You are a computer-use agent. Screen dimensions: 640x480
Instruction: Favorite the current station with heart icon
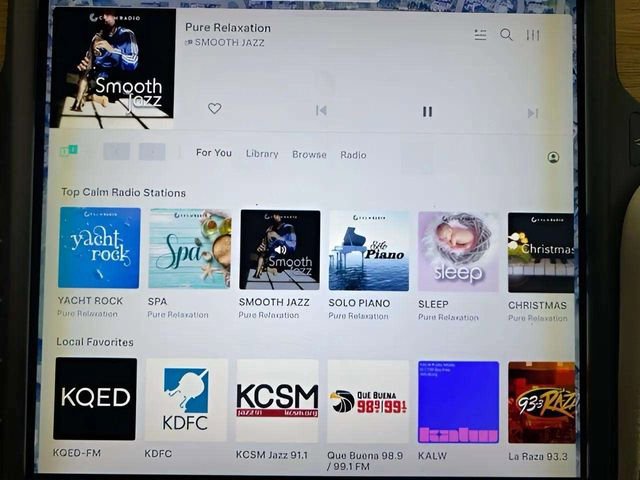(x=214, y=109)
